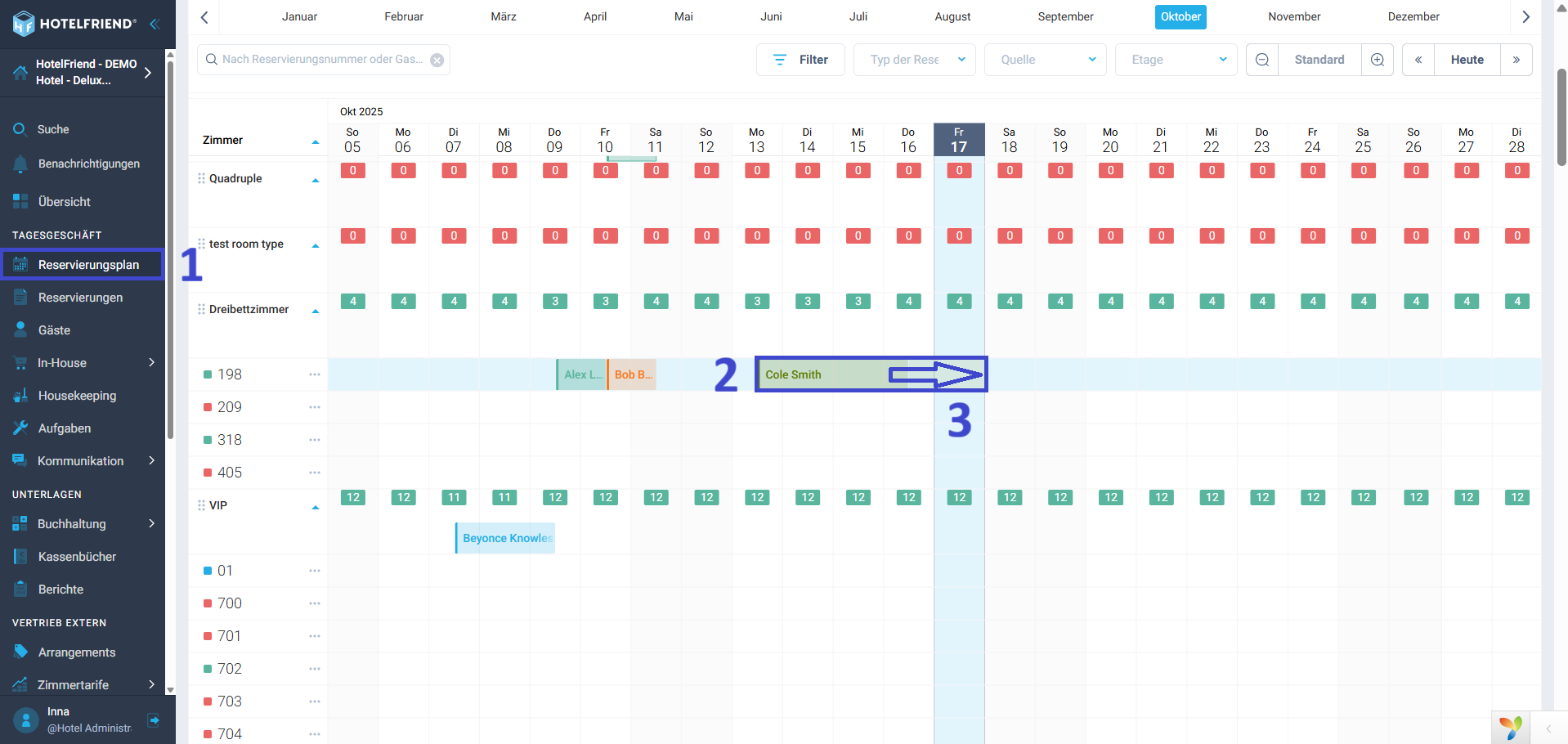The height and width of the screenshot is (744, 1568).
Task: Click the logout icon beside Inna
Action: pos(153,720)
